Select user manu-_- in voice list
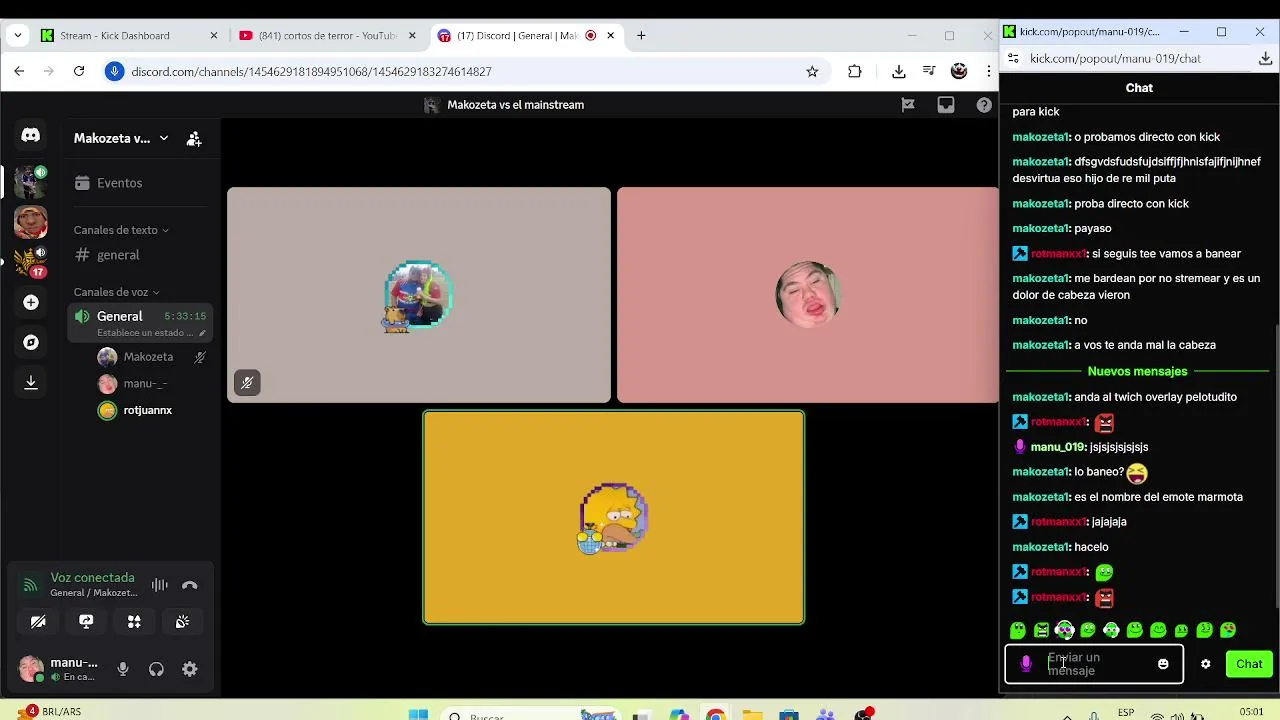 pyautogui.click(x=145, y=384)
